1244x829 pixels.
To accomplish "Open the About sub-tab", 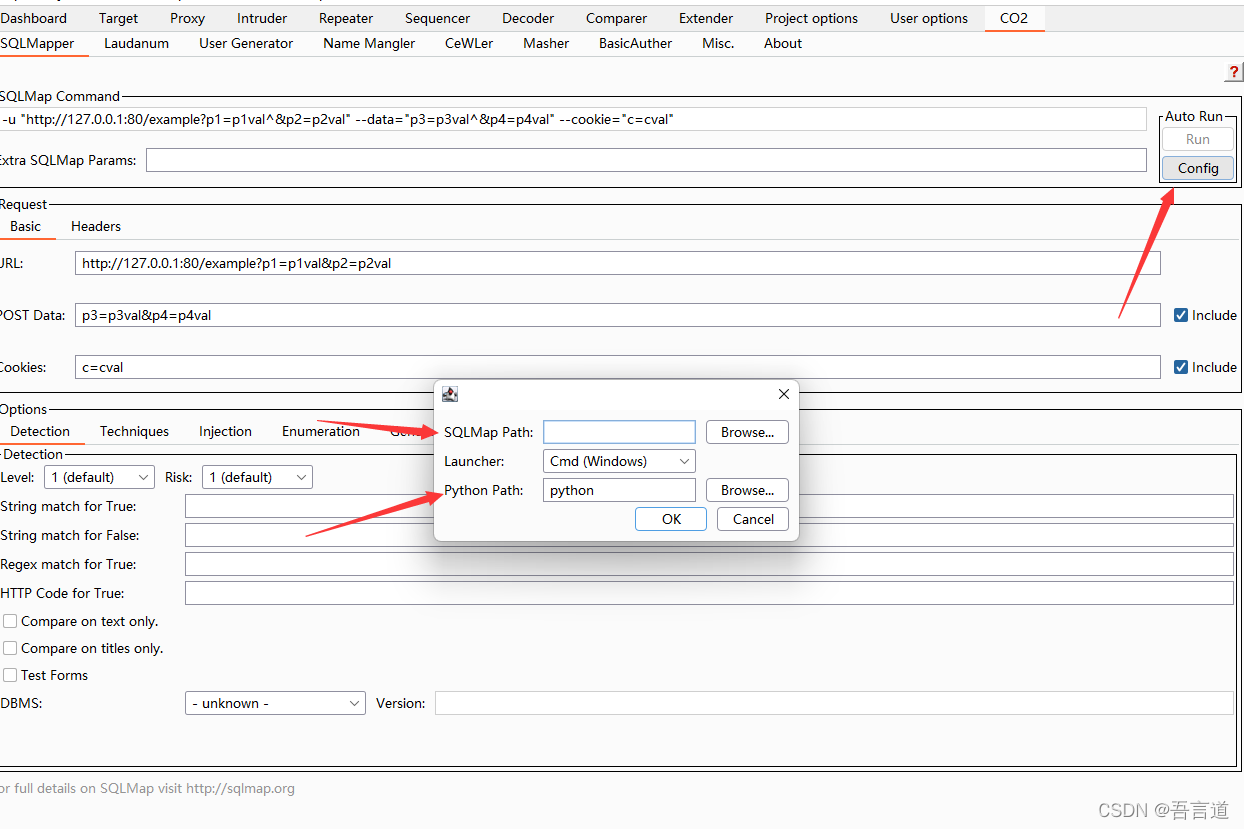I will point(783,43).
